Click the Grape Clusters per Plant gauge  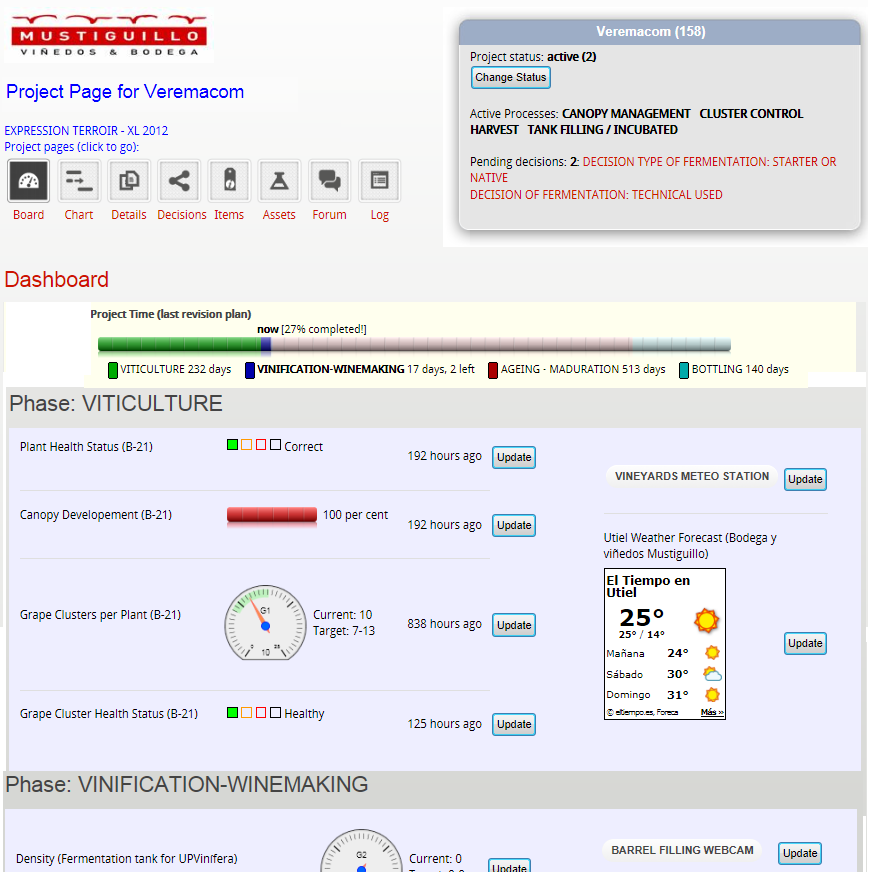pos(265,623)
